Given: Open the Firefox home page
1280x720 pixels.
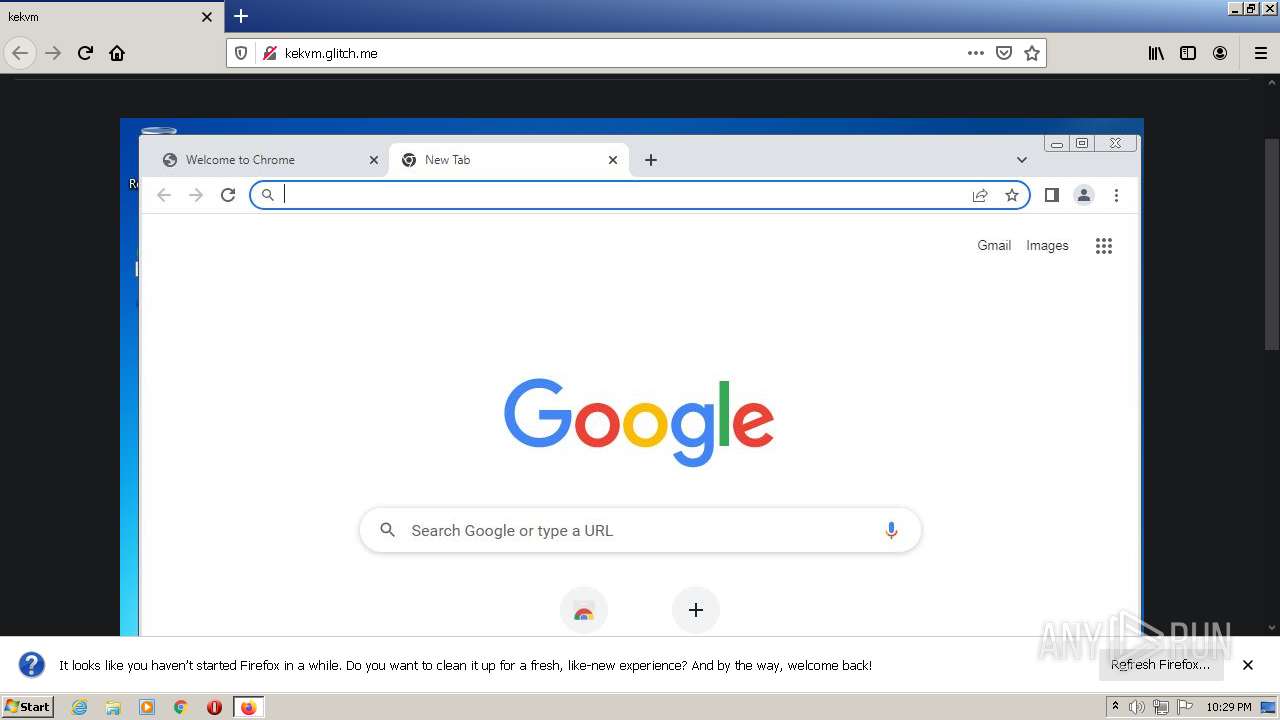Looking at the screenshot, I should (117, 53).
